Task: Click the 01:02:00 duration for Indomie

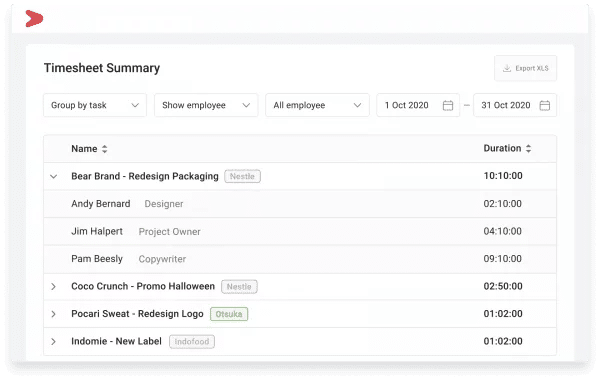Action: click(x=503, y=341)
